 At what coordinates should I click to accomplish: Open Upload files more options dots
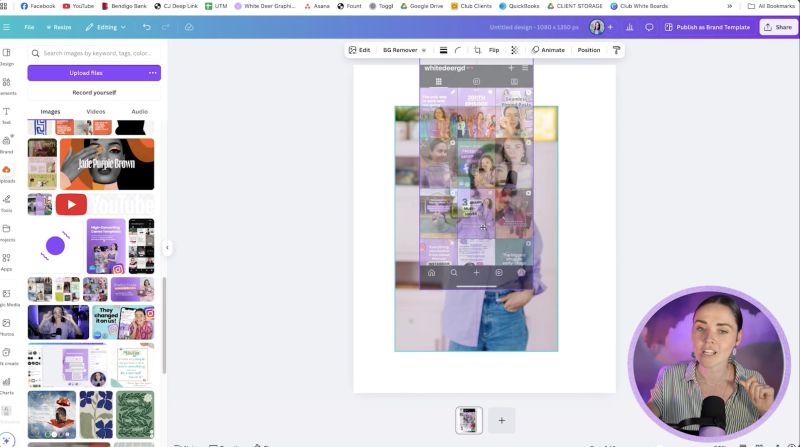pyautogui.click(x=153, y=73)
